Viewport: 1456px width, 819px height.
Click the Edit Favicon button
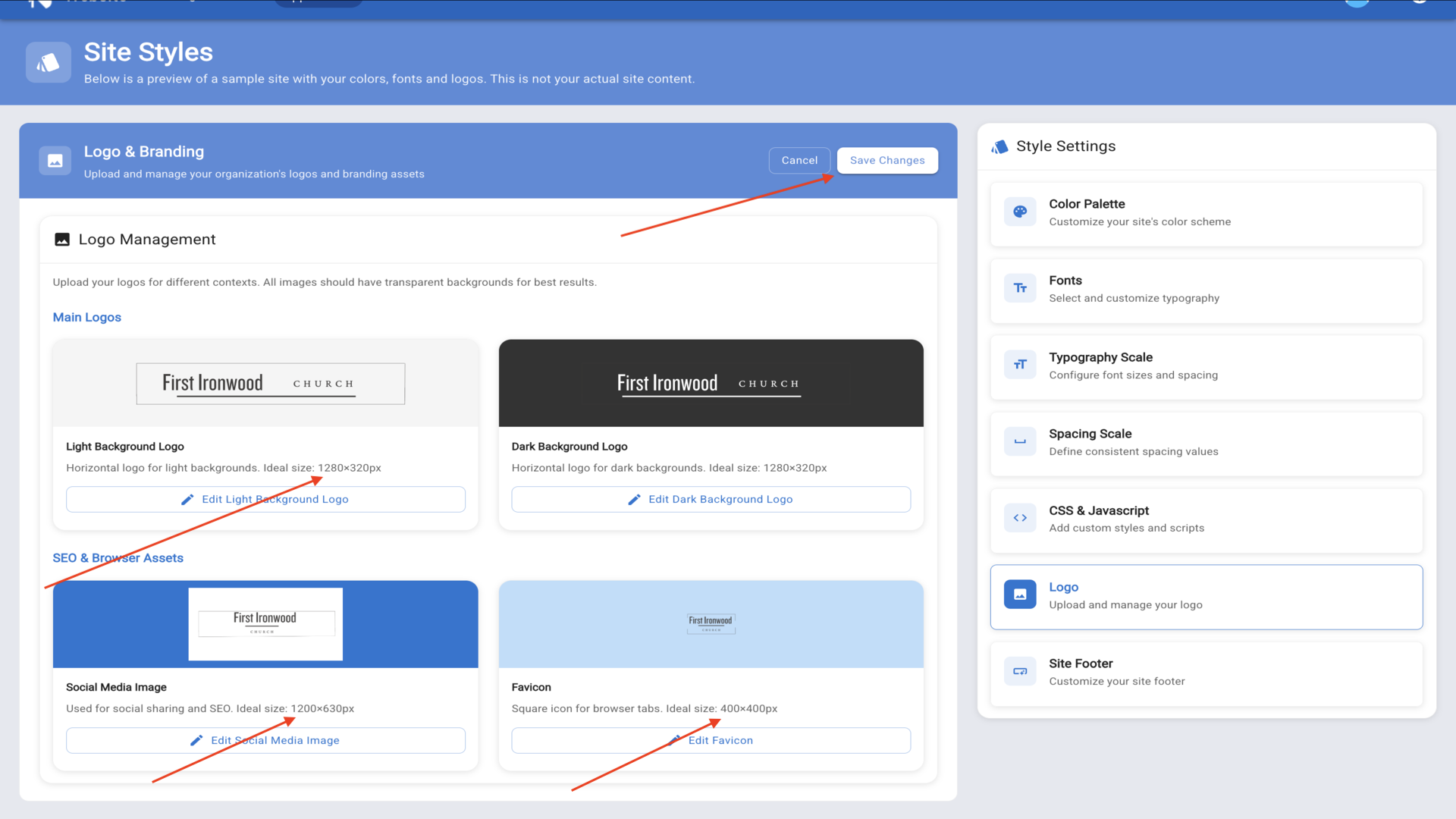tap(711, 741)
